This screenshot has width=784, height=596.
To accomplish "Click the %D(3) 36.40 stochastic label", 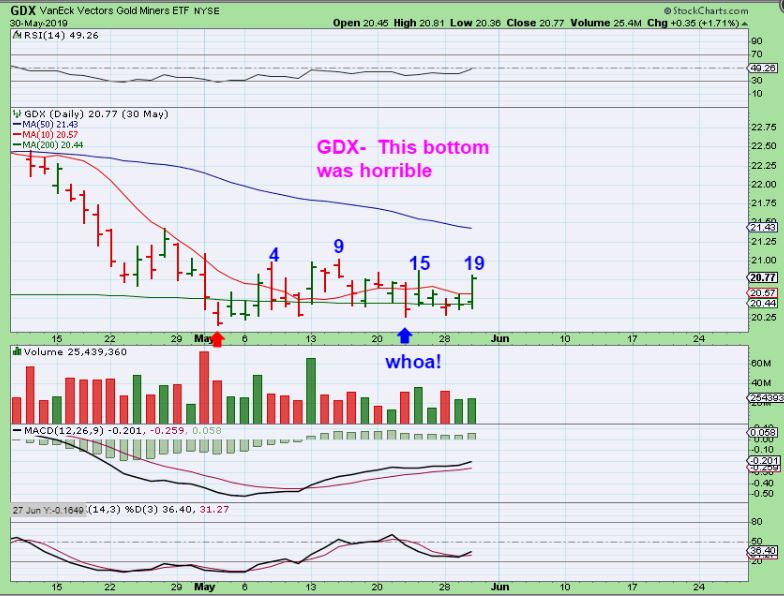I will coord(160,510).
